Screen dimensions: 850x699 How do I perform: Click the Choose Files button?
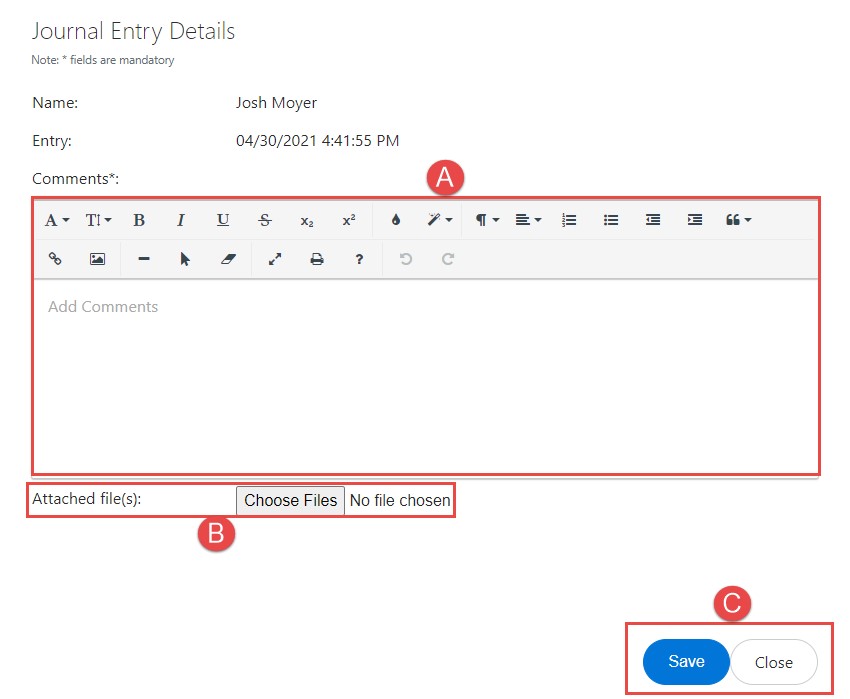pos(290,501)
